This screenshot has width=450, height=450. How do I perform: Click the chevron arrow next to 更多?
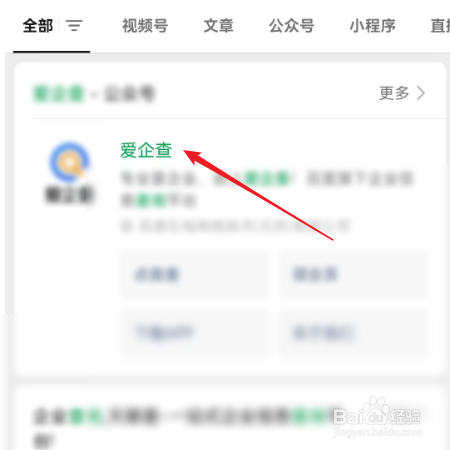(421, 93)
